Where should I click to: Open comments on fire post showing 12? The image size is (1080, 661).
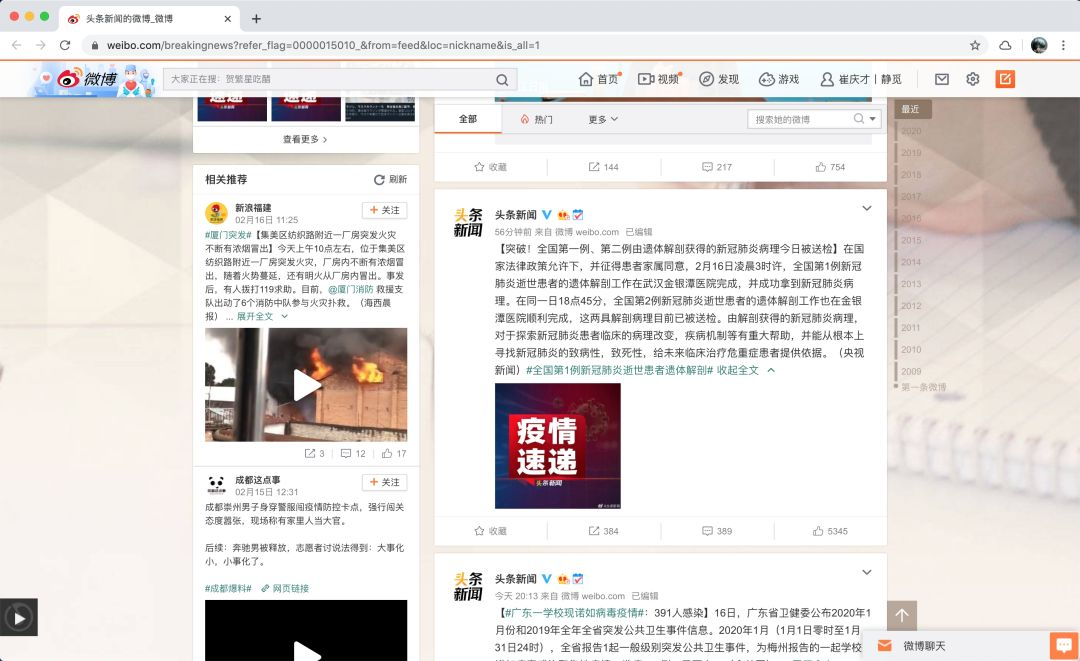click(x=353, y=454)
